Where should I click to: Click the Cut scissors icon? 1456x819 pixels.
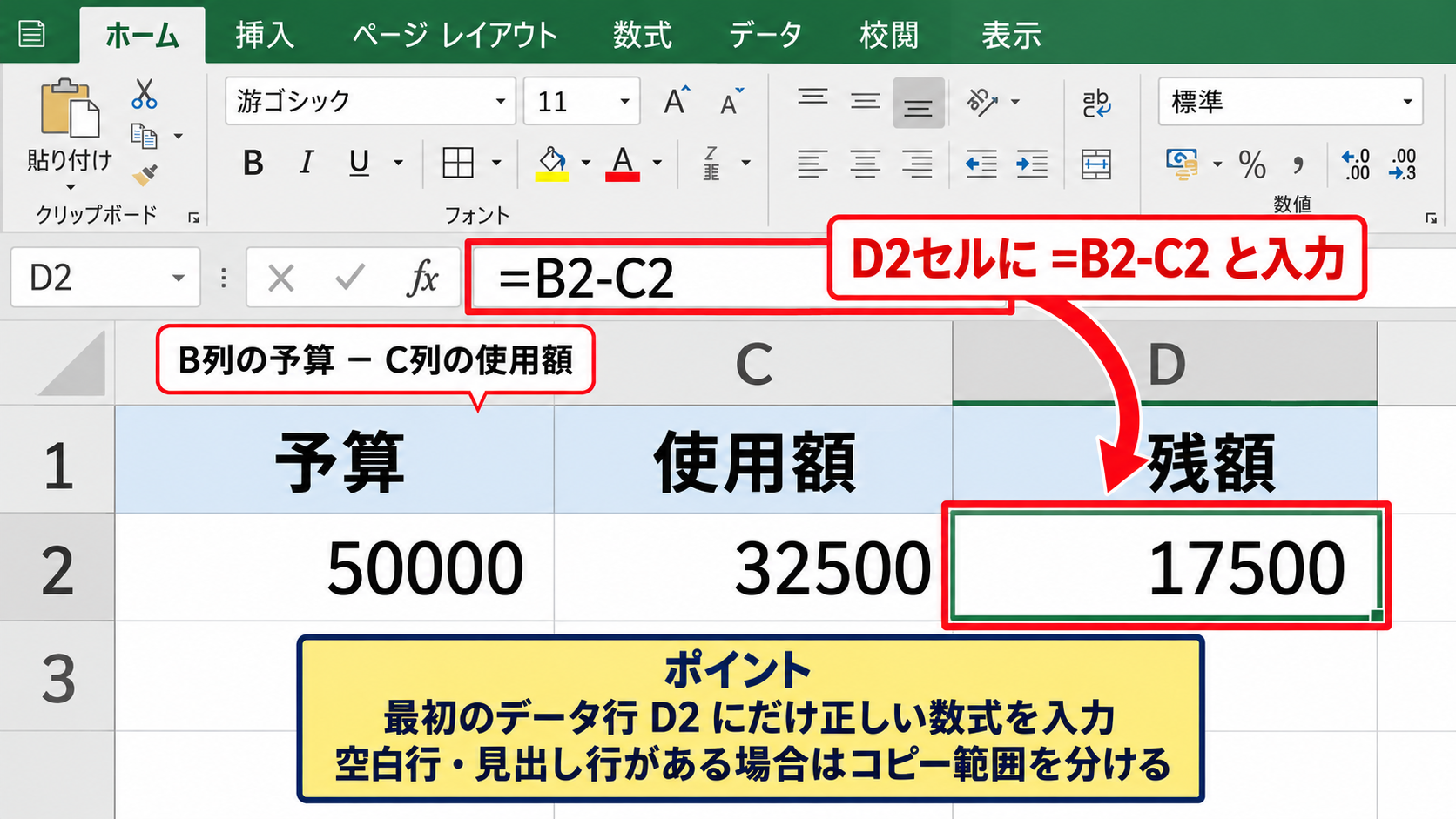pyautogui.click(x=144, y=94)
